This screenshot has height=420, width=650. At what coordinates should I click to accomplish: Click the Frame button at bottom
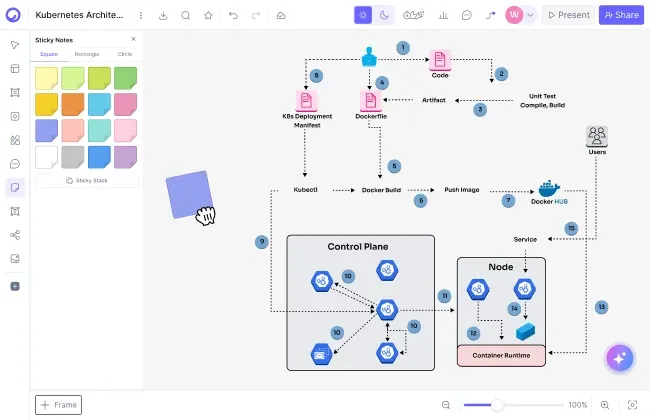coord(58,405)
